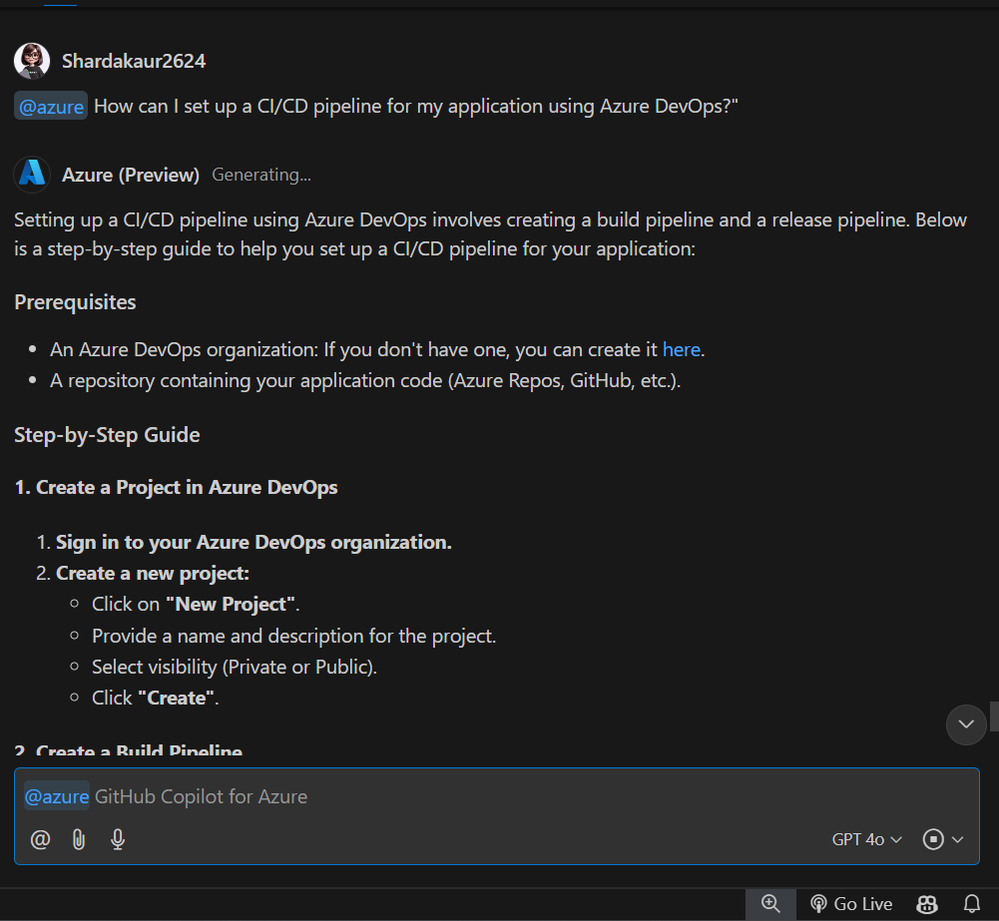Click the @azure chip in the chat input

[x=56, y=796]
